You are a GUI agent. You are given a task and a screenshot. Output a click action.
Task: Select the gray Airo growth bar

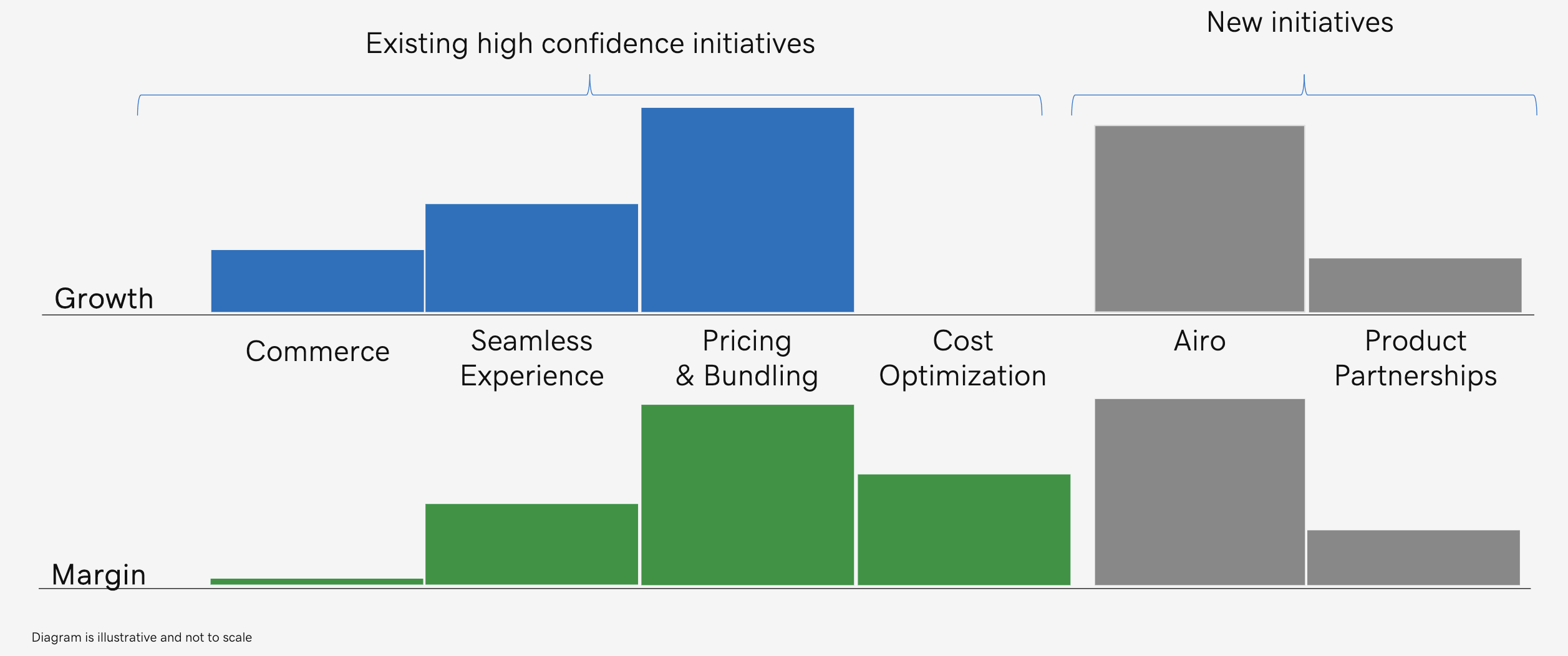coord(1199,218)
